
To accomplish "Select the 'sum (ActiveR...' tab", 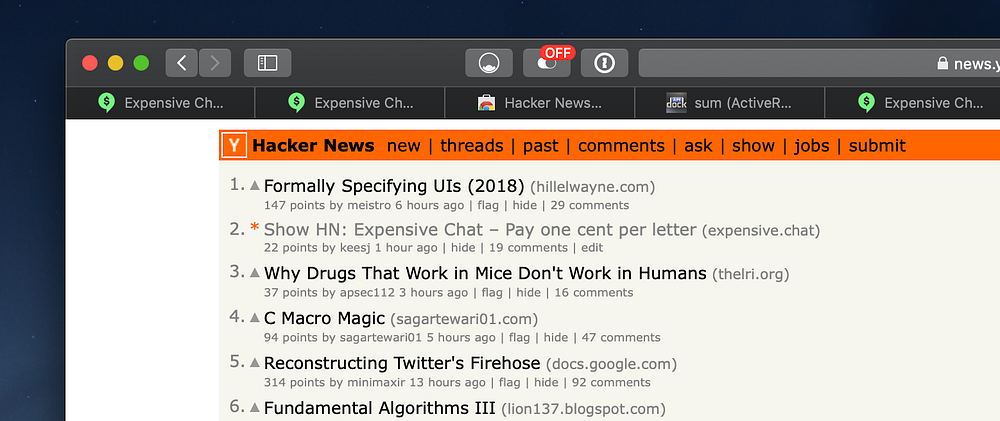I will click(x=730, y=103).
